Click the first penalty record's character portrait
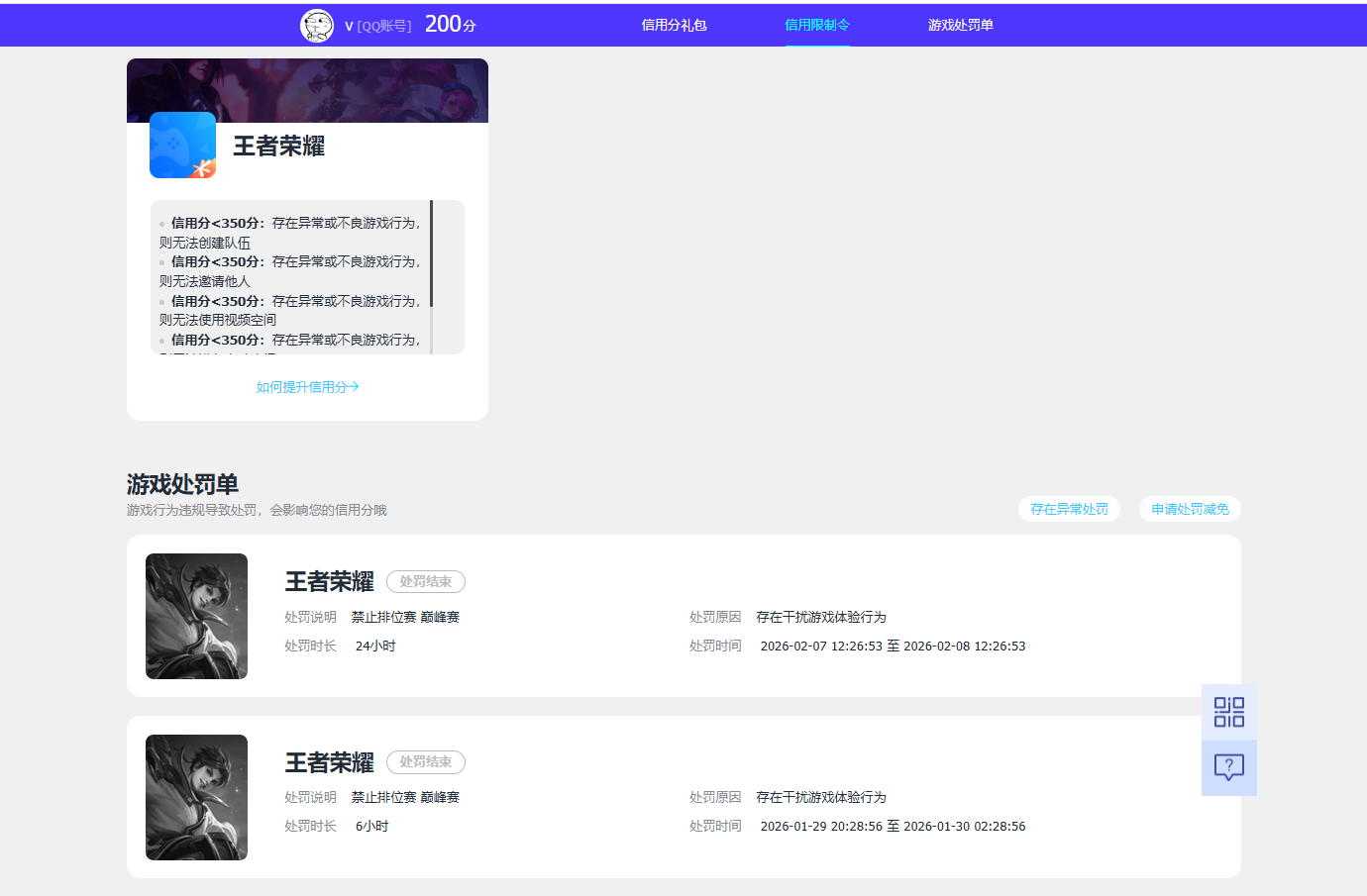This screenshot has height=896, width=1367. pyautogui.click(x=196, y=616)
